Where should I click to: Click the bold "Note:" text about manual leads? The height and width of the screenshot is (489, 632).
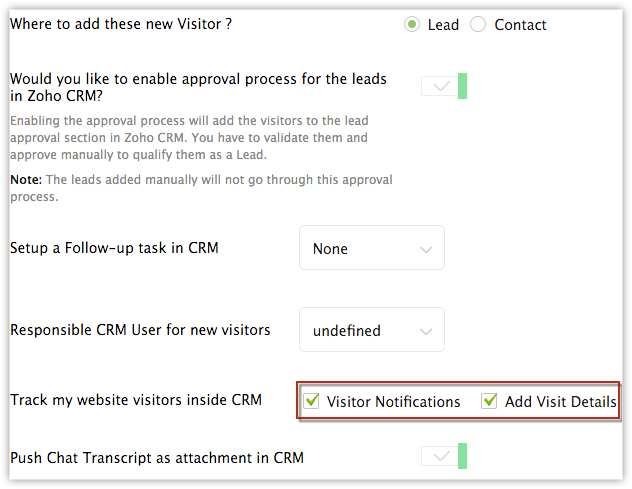(26, 180)
